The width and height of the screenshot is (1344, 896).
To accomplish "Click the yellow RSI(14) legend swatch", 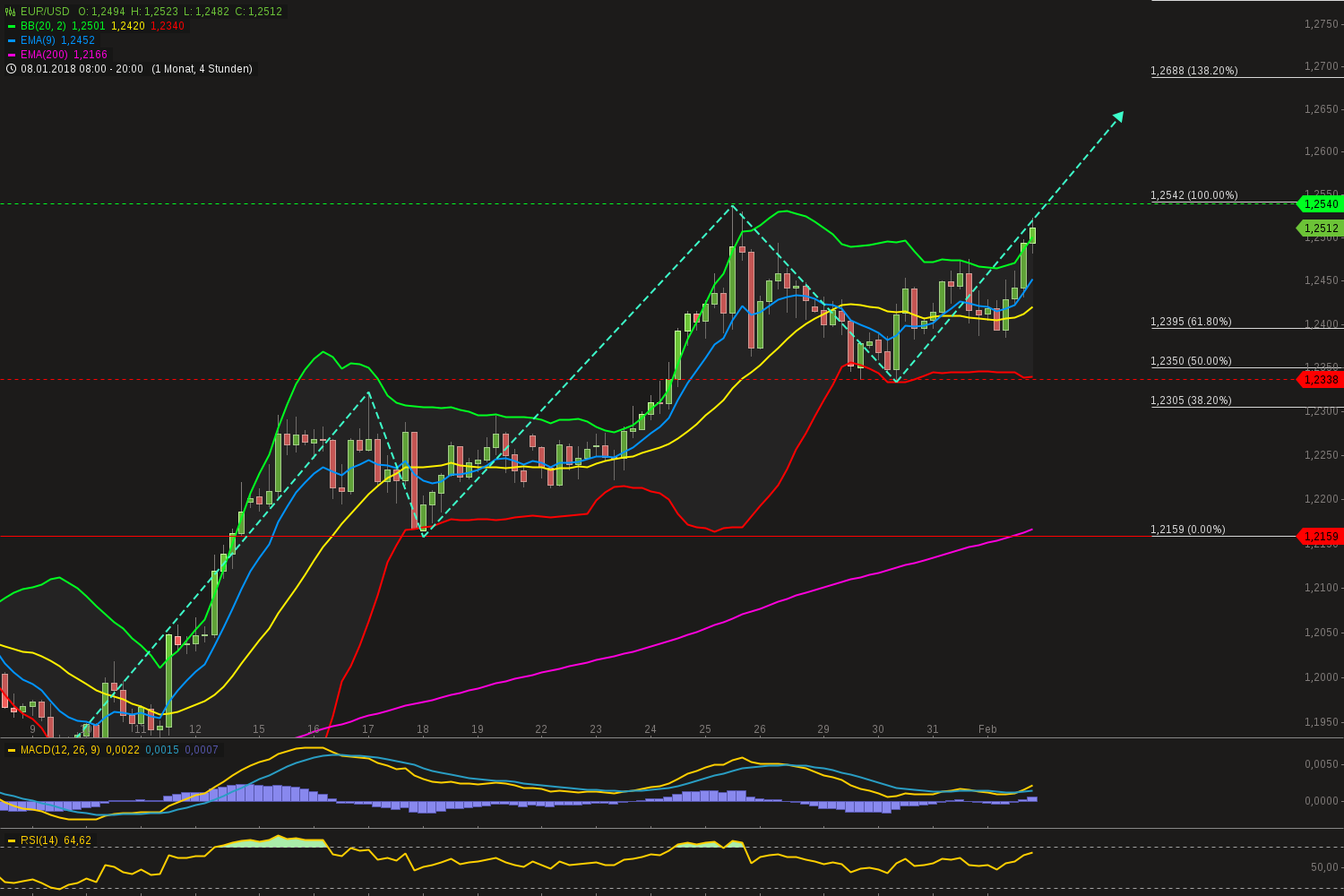I will coord(12,840).
